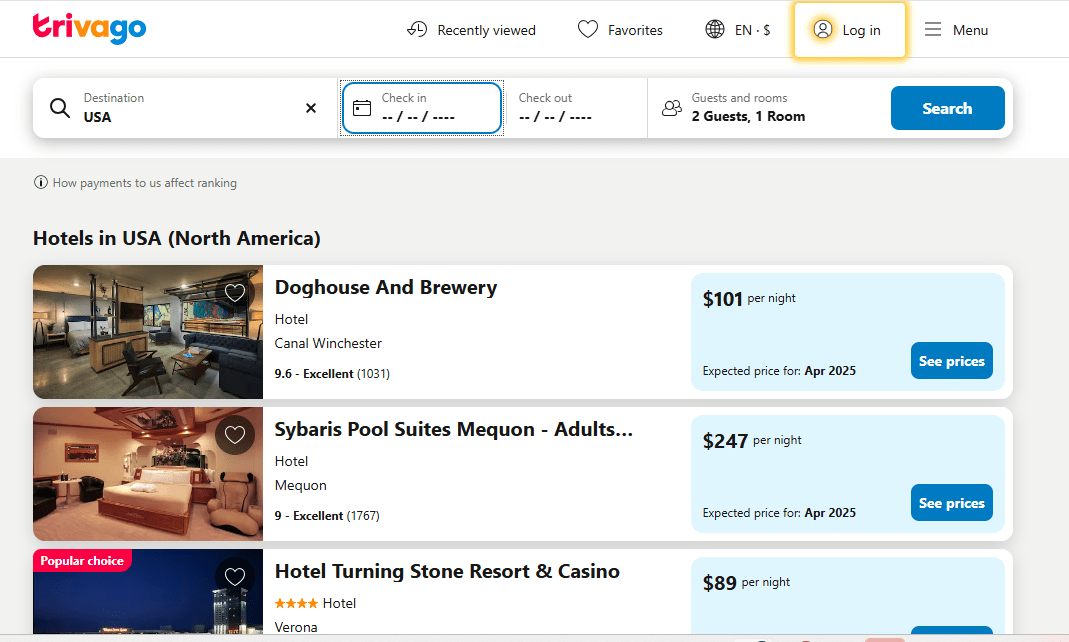Click into the Destination input field
1069x642 pixels.
pos(185,116)
